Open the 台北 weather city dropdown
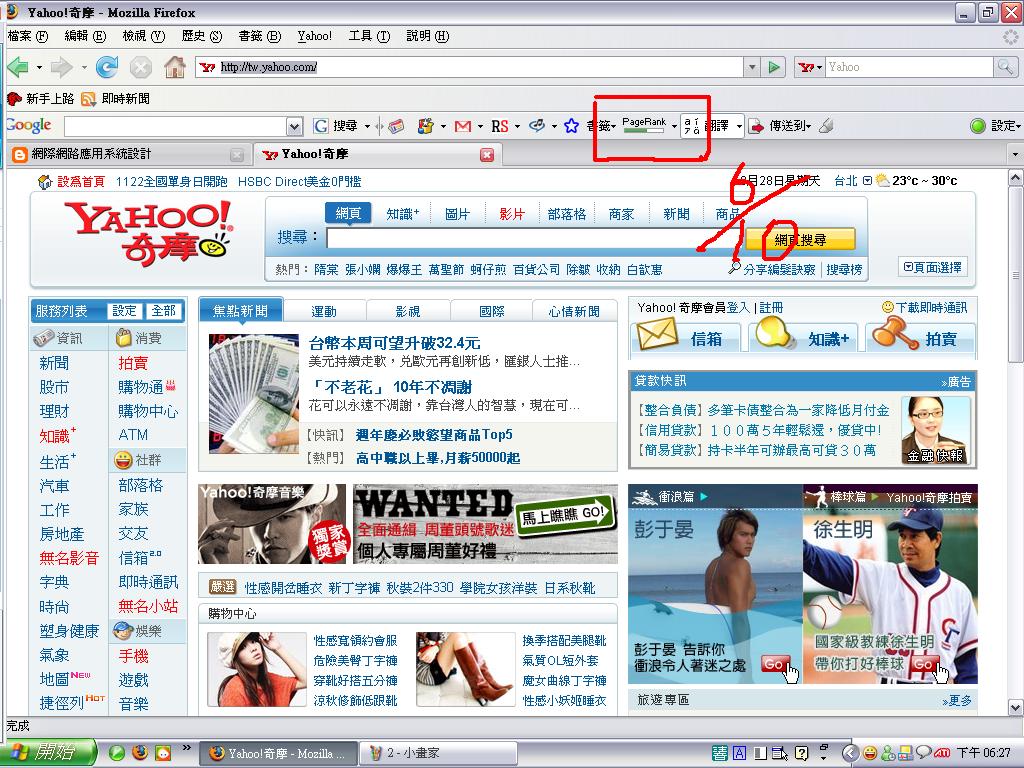Image resolution: width=1024 pixels, height=768 pixels. [x=867, y=181]
